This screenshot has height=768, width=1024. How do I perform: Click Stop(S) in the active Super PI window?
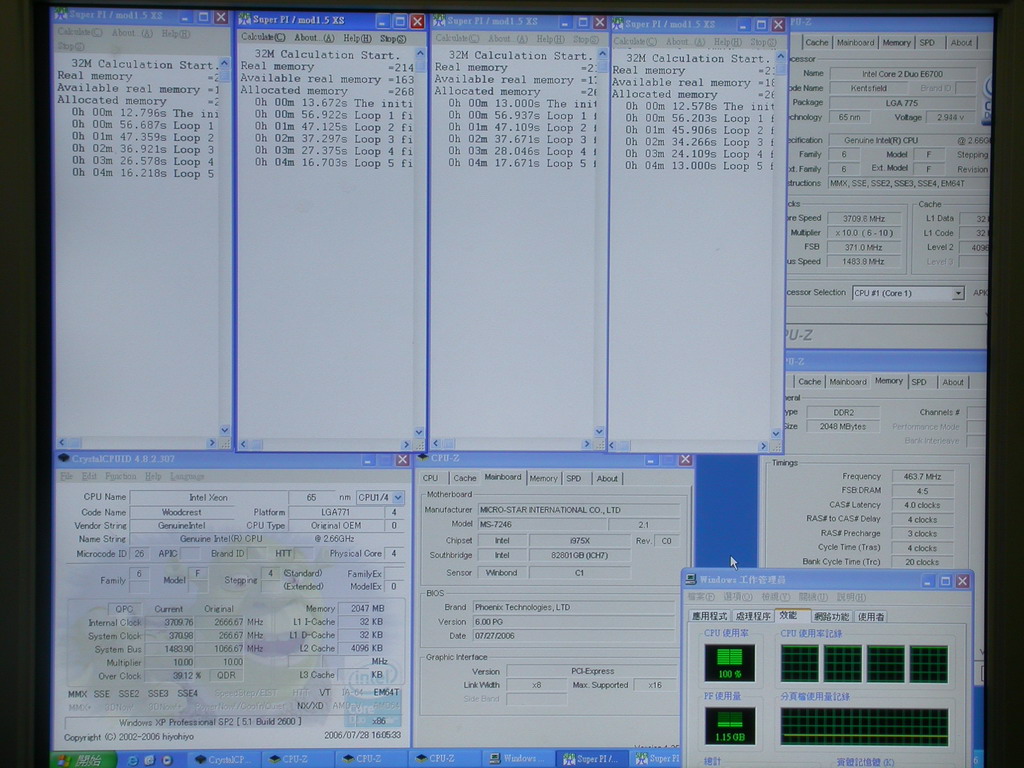pyautogui.click(x=393, y=39)
